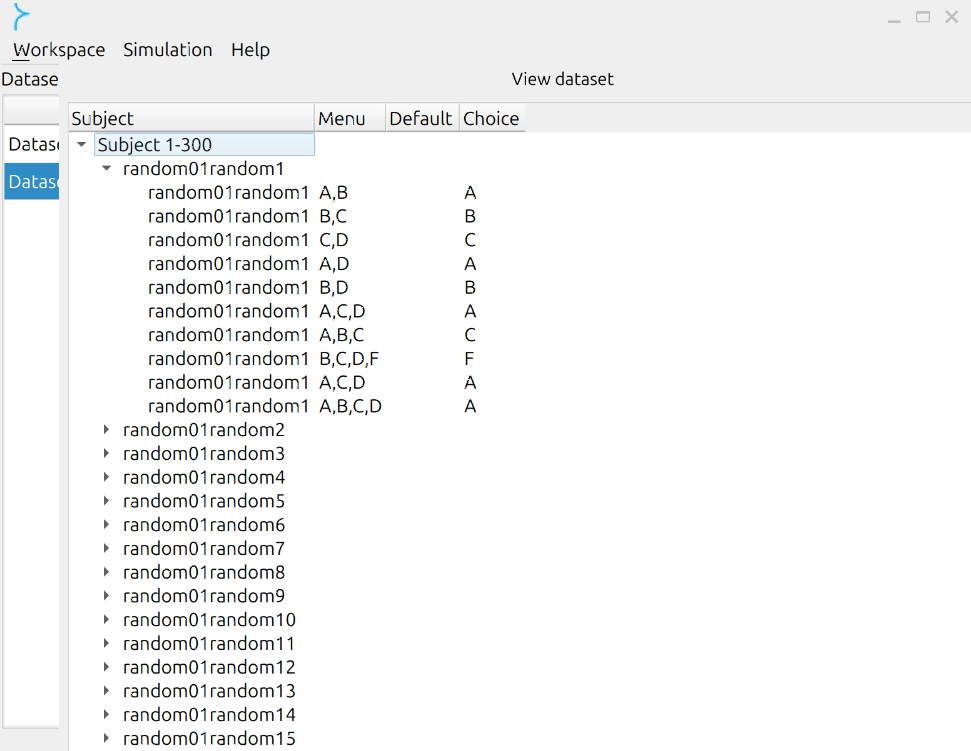Collapse the random01random1 subject node

click(107, 168)
